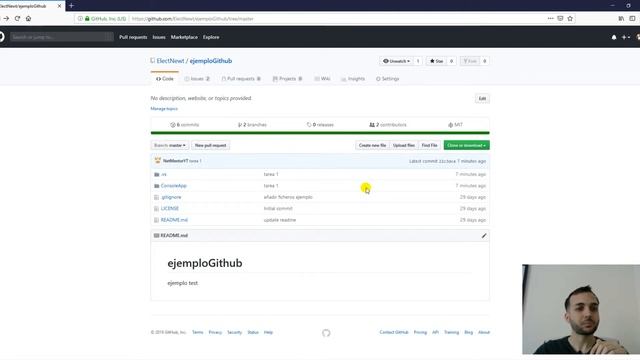Star the repository

coord(436,61)
